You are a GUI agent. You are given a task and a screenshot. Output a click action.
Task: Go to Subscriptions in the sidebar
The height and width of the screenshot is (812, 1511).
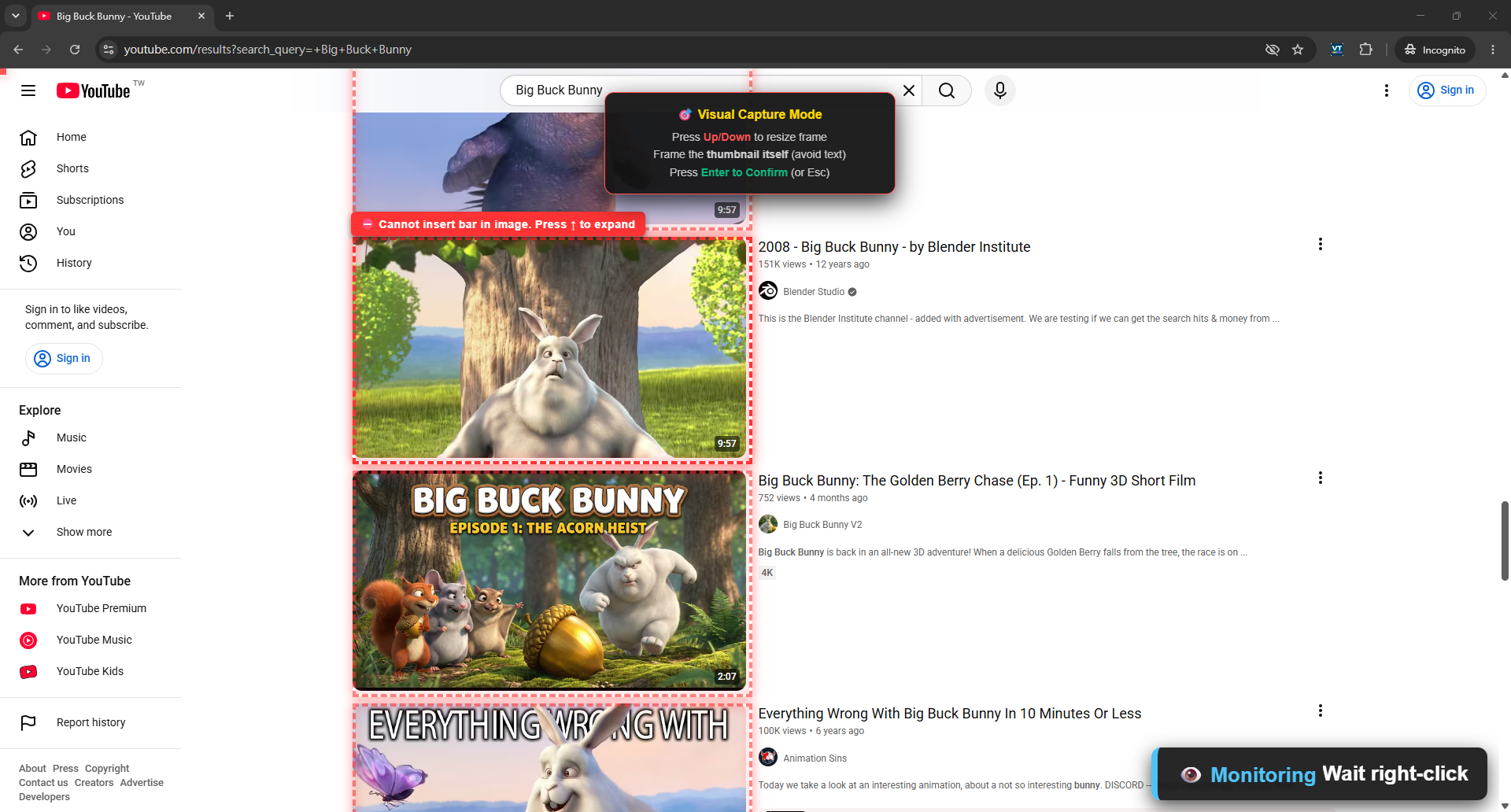tap(91, 200)
